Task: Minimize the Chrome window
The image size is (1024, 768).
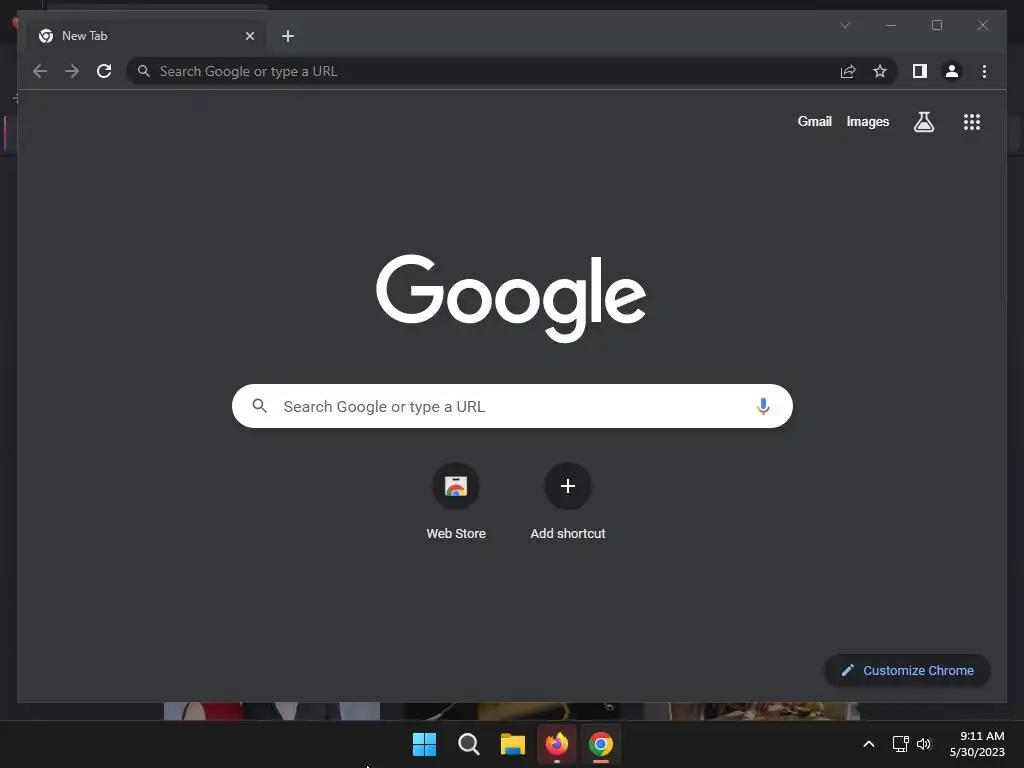Action: pyautogui.click(x=891, y=25)
